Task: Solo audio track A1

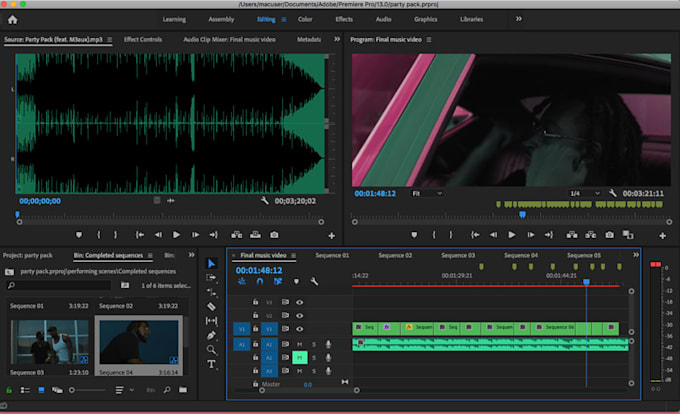Action: [x=314, y=344]
